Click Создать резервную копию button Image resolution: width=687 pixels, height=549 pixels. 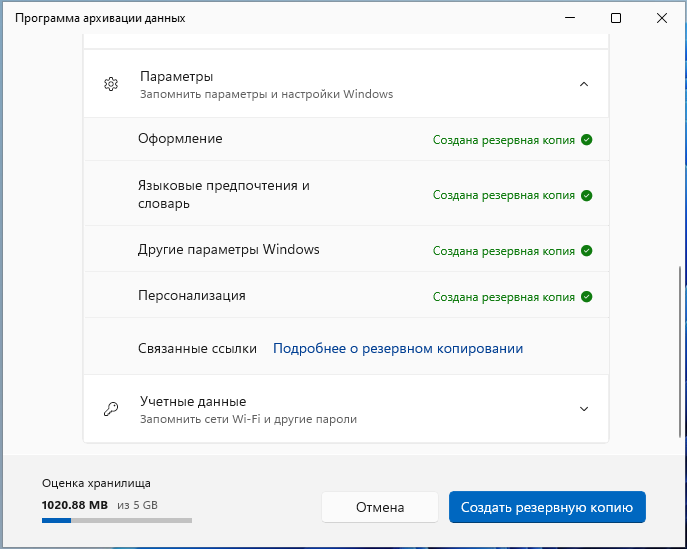point(547,507)
